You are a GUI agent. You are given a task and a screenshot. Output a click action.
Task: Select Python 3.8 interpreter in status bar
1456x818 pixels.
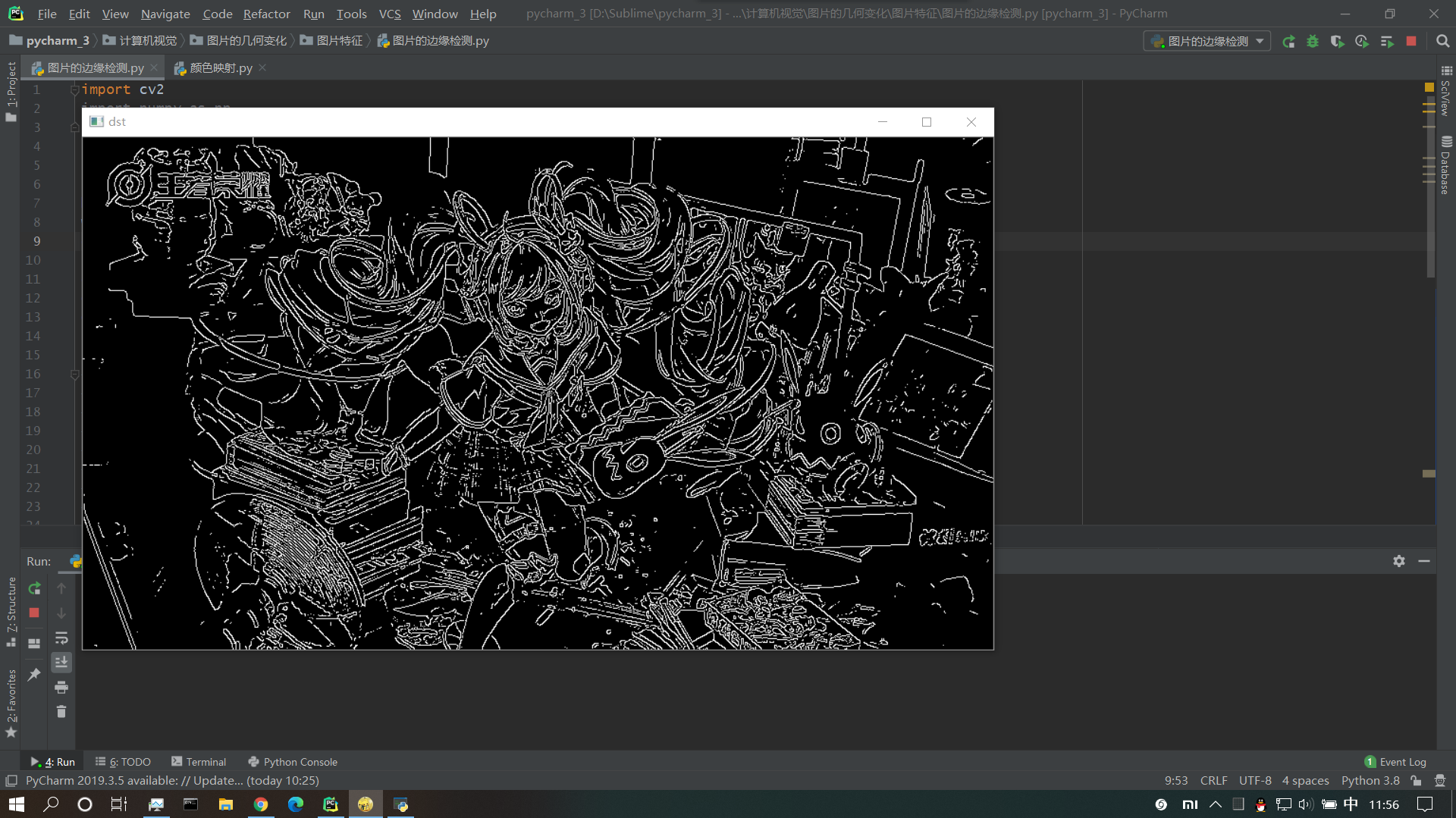point(1370,780)
